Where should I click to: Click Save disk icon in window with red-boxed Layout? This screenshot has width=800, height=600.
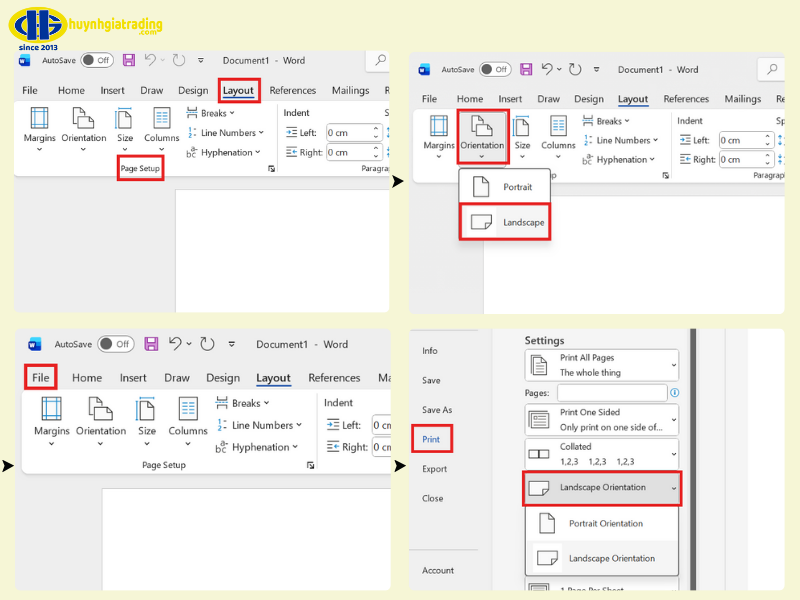pos(129,60)
